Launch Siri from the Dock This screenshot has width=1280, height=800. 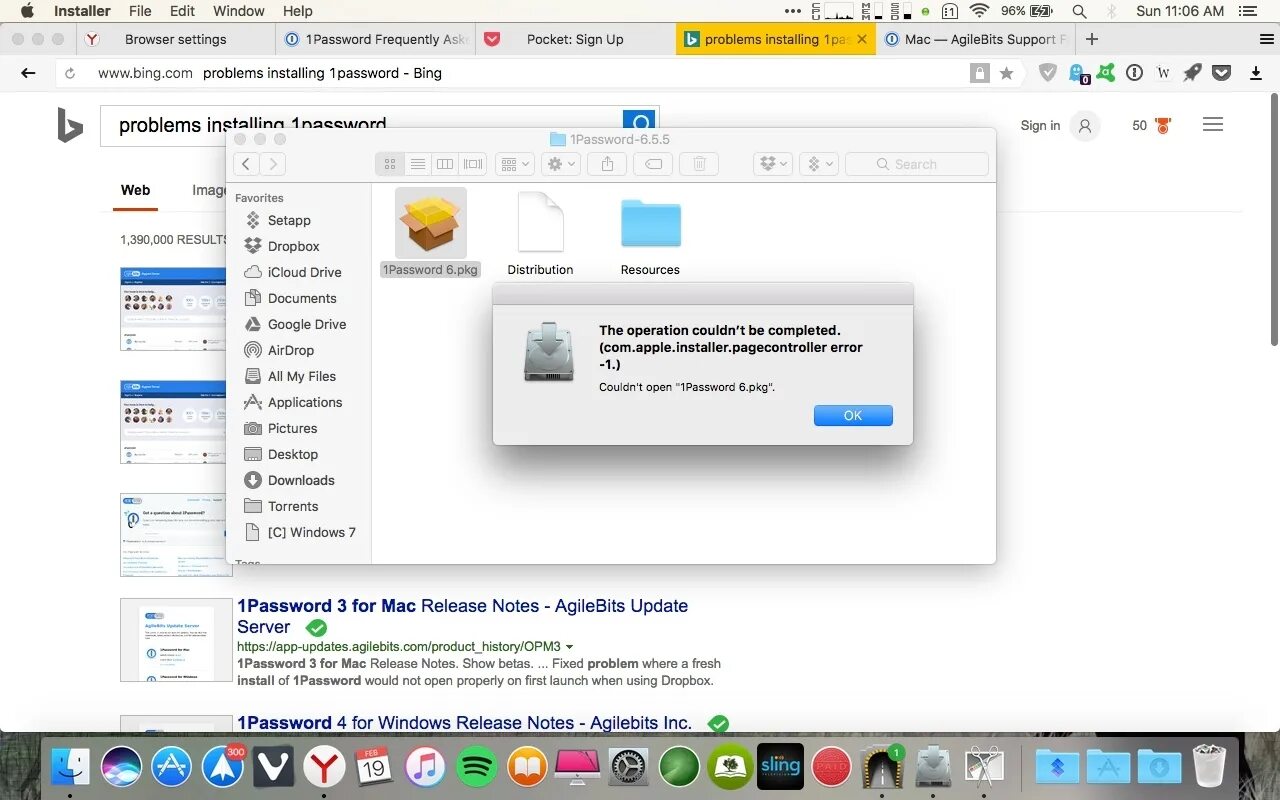[121, 768]
